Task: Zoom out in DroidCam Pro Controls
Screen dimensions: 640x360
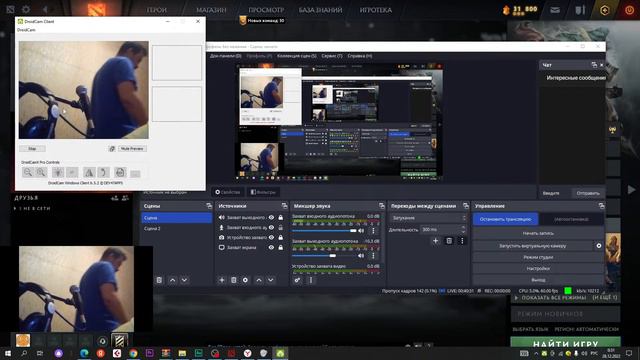Action: [x=28, y=172]
